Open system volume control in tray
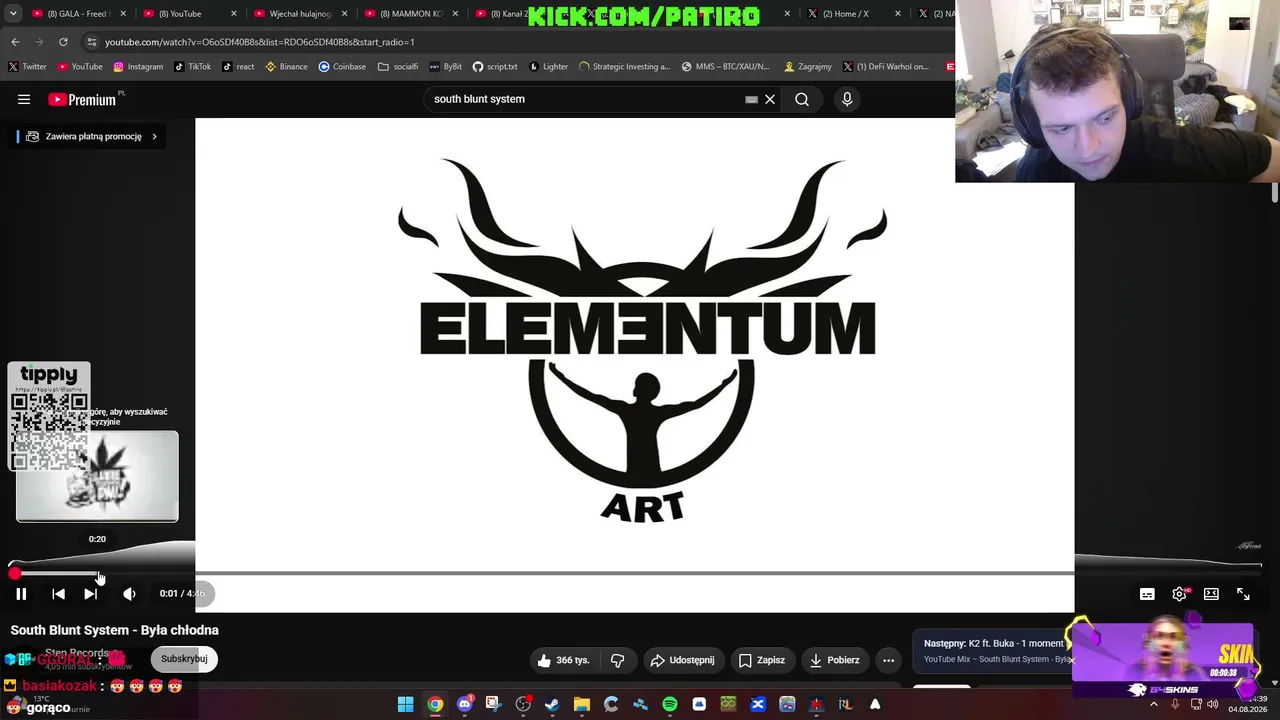 [x=1212, y=705]
